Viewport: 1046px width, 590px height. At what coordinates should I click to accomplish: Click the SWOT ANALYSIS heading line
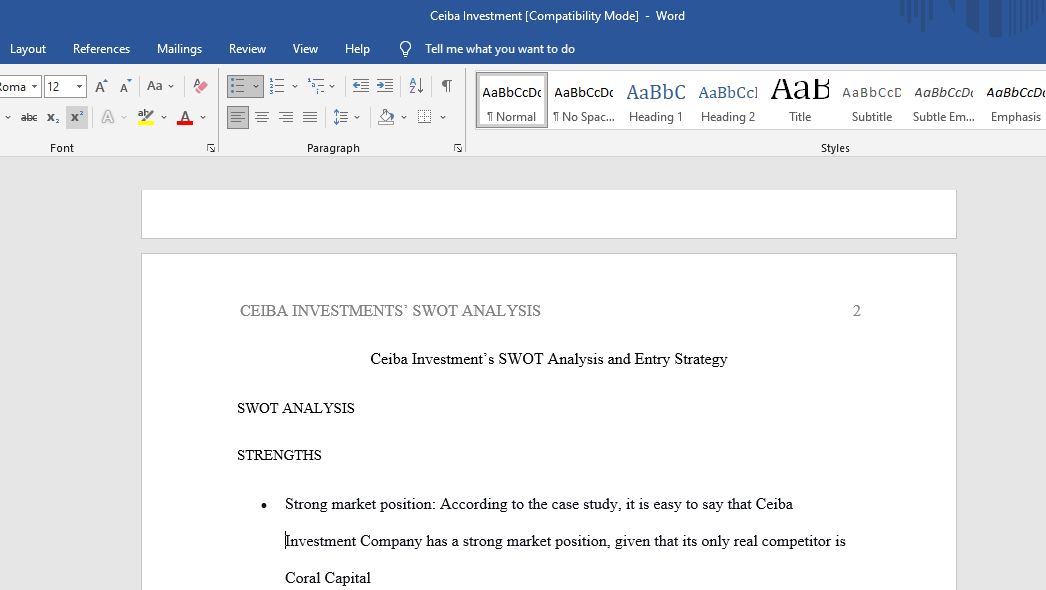coord(296,408)
